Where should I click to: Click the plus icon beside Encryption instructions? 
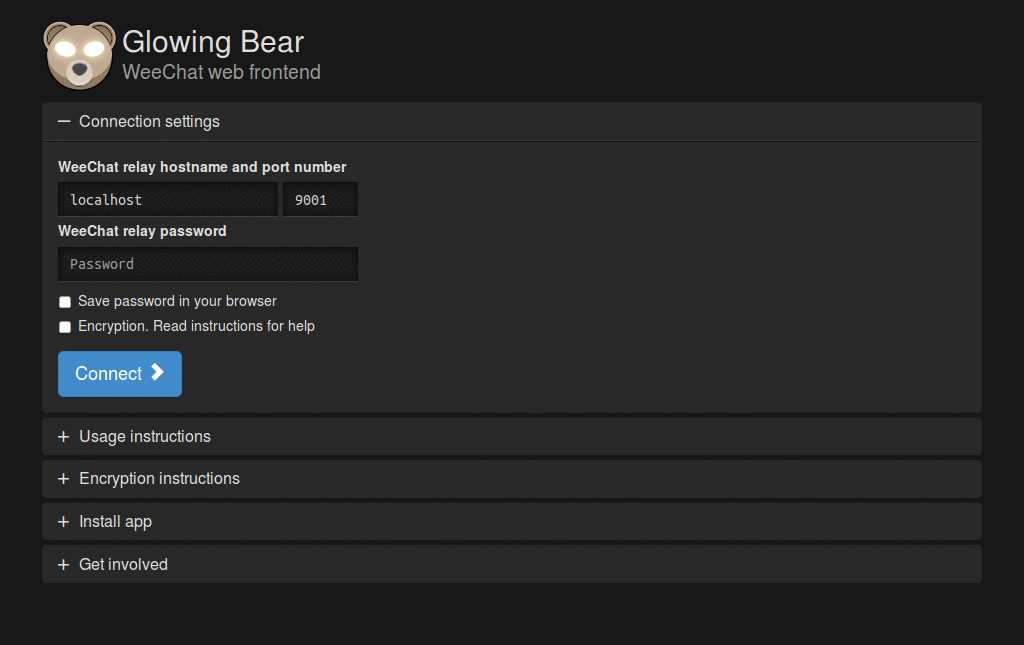pyautogui.click(x=64, y=478)
